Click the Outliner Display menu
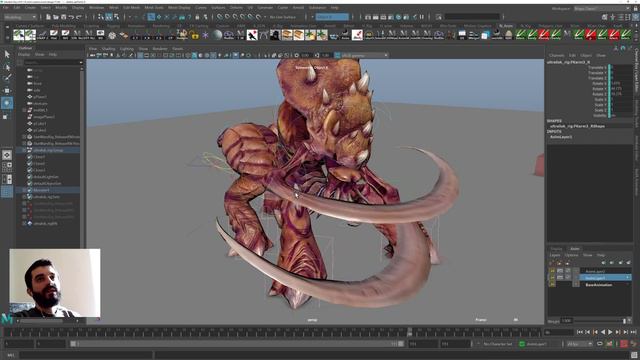 (24, 54)
